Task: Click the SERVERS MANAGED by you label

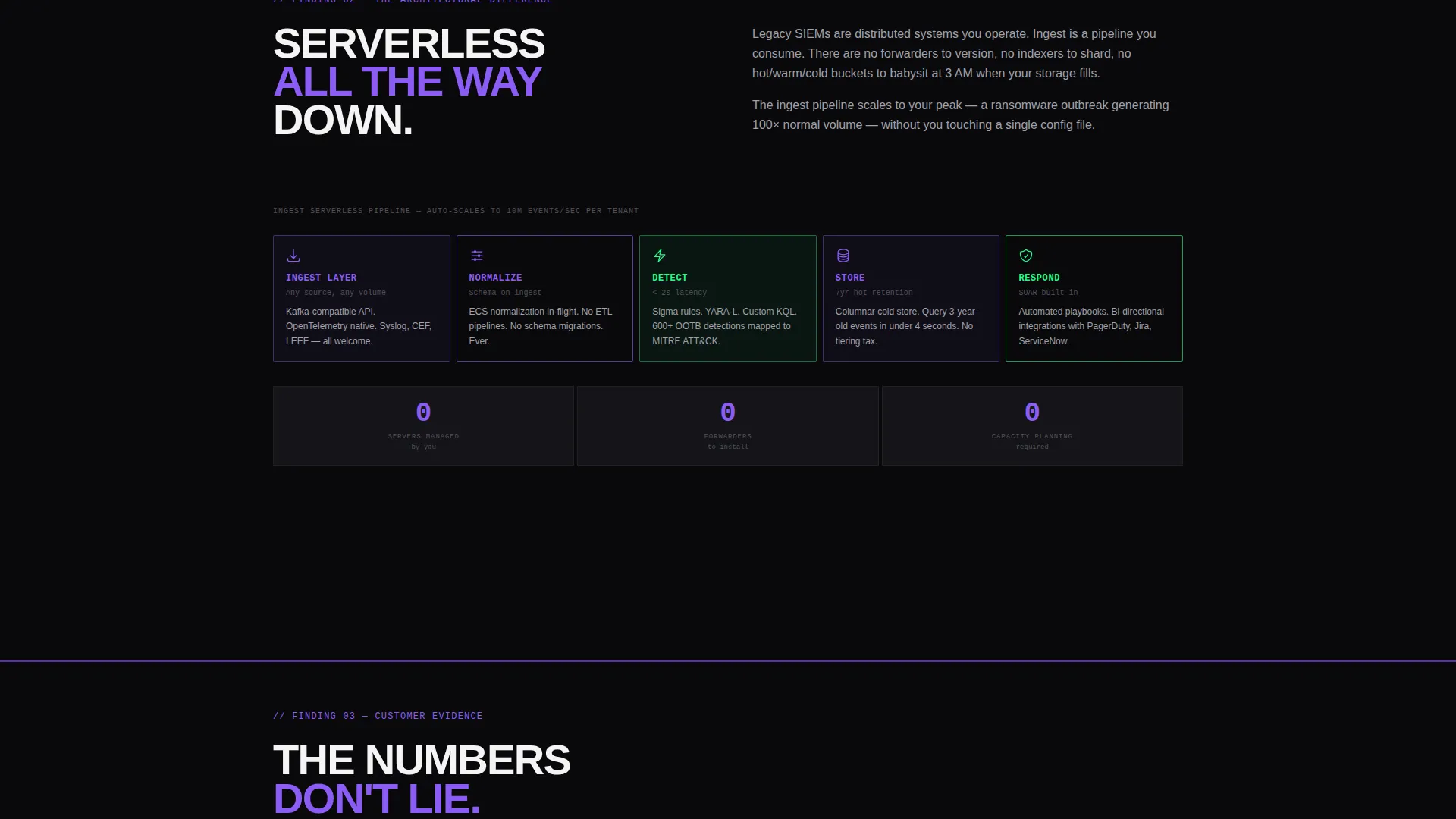Action: (423, 441)
